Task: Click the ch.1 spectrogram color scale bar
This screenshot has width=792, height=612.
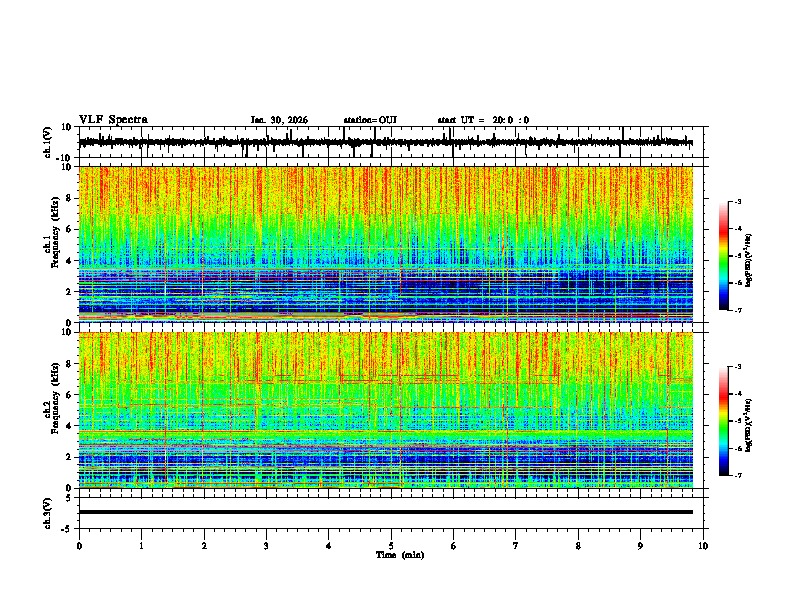Action: click(723, 256)
